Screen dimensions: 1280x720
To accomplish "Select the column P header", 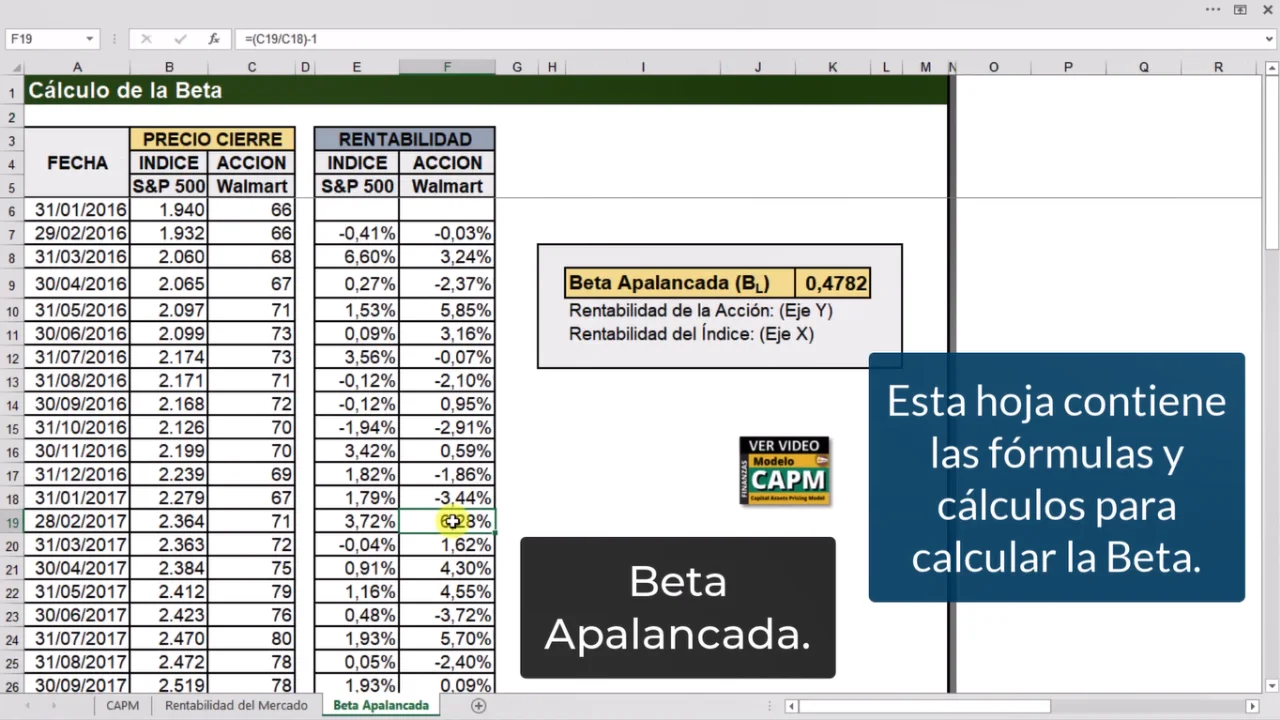I will 1068,67.
